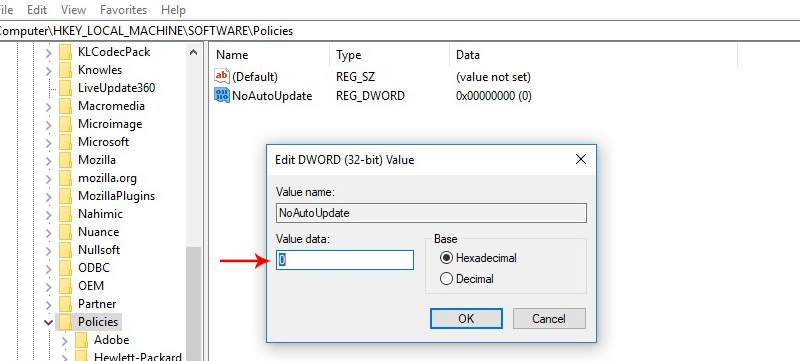800x361 pixels.
Task: Open the Favorites menu
Action: pos(123,10)
